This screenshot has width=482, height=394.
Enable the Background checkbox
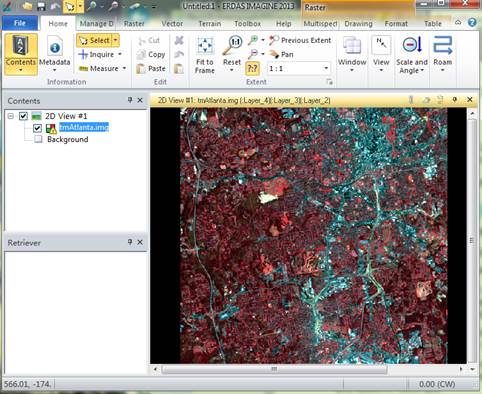[38, 139]
